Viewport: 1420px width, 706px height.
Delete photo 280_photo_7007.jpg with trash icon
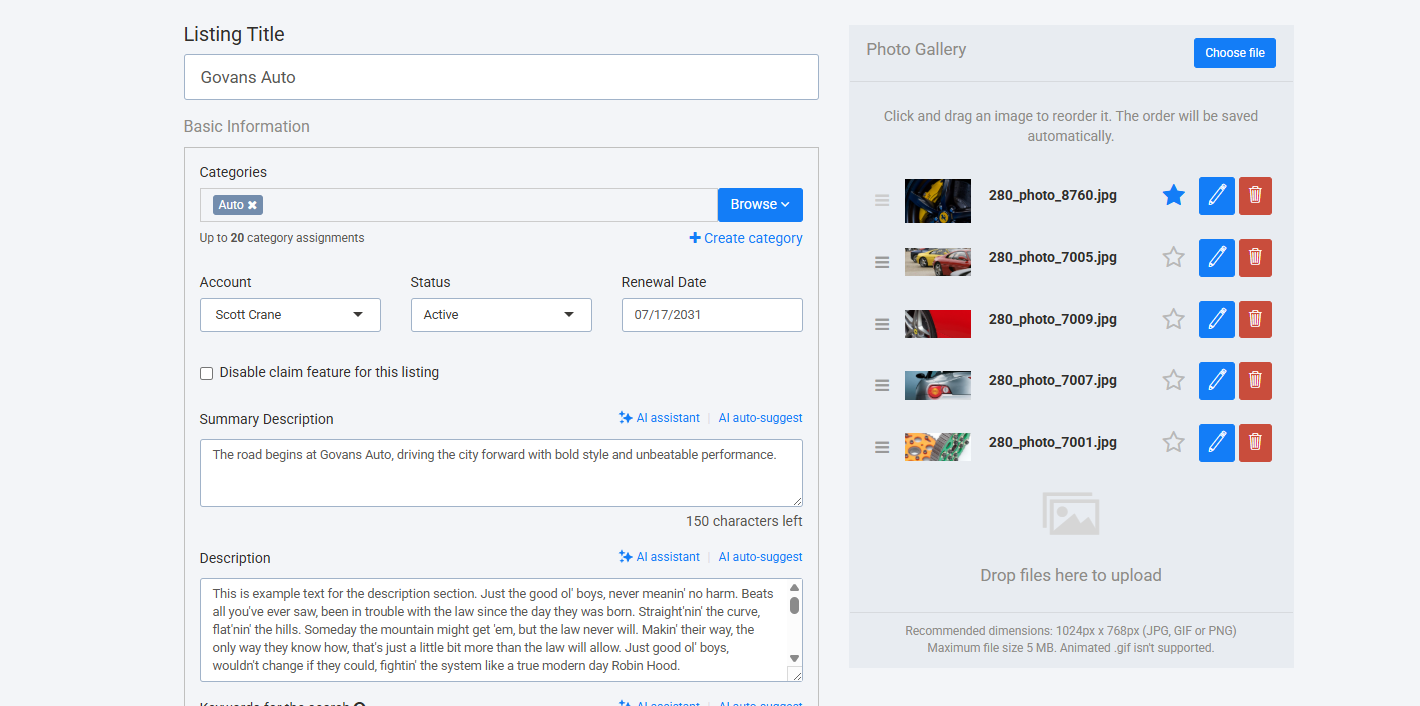[1255, 381]
